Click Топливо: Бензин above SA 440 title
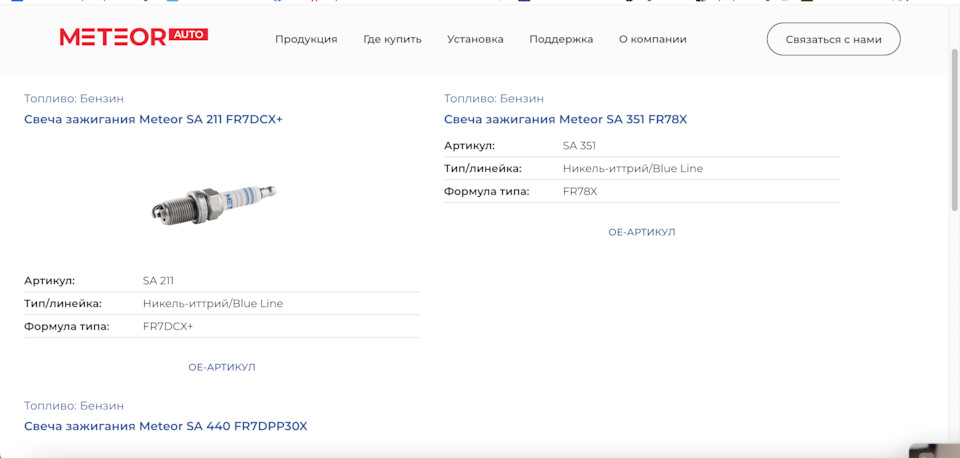Screen dimensions: 960x458 click(74, 406)
